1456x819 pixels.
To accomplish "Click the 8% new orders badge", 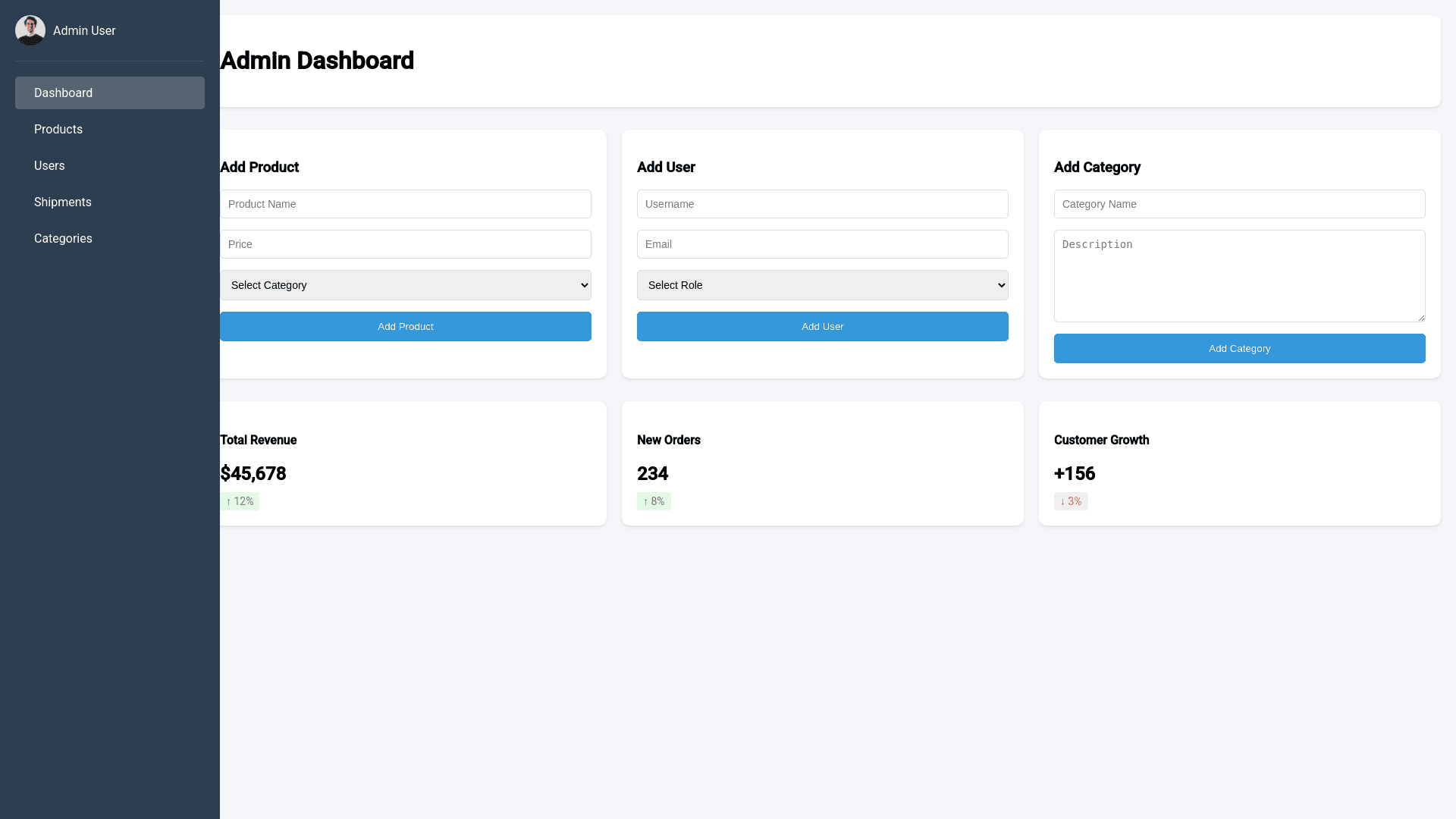I will [654, 501].
